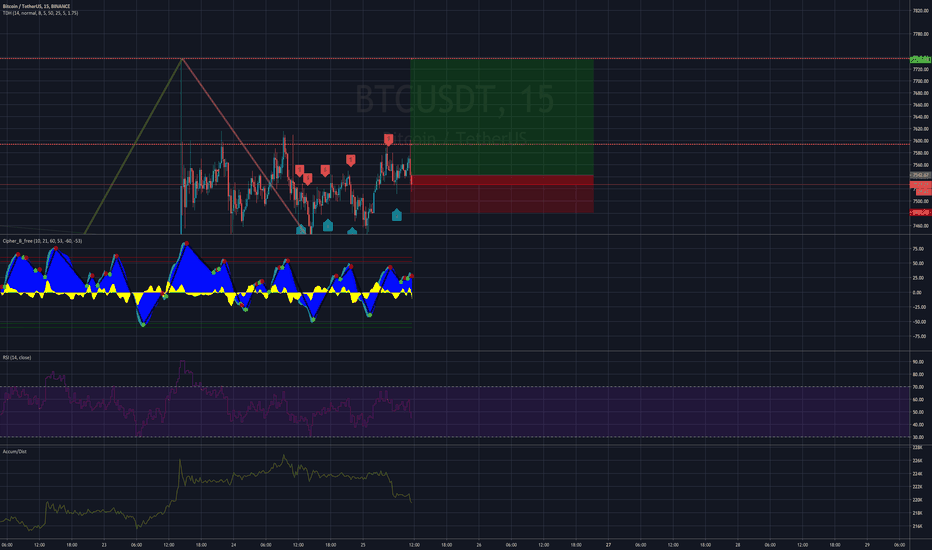Image resolution: width=932 pixels, height=550 pixels.
Task: Click the 218K label on Accum/Dist axis
Action: (x=917, y=513)
